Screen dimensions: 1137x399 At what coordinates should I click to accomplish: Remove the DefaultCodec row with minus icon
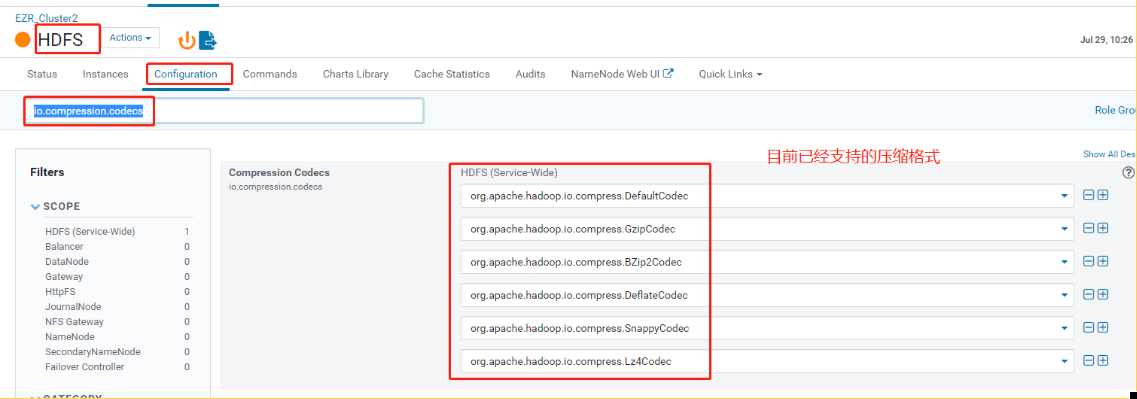(1088, 194)
